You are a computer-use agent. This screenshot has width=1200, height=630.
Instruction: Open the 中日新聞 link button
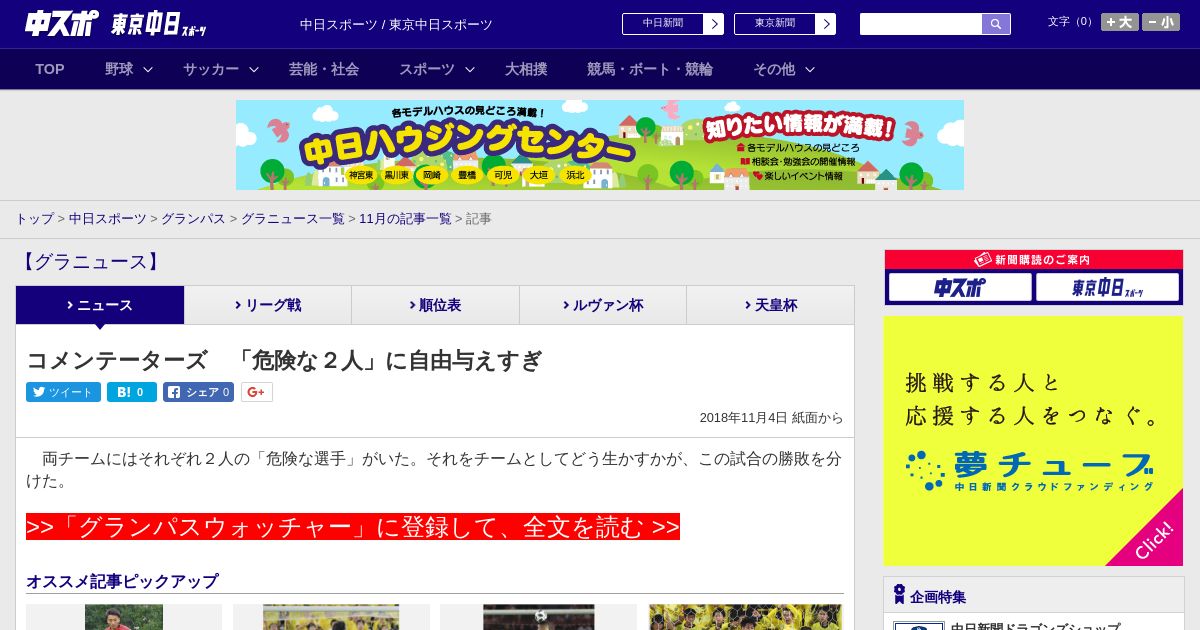663,24
